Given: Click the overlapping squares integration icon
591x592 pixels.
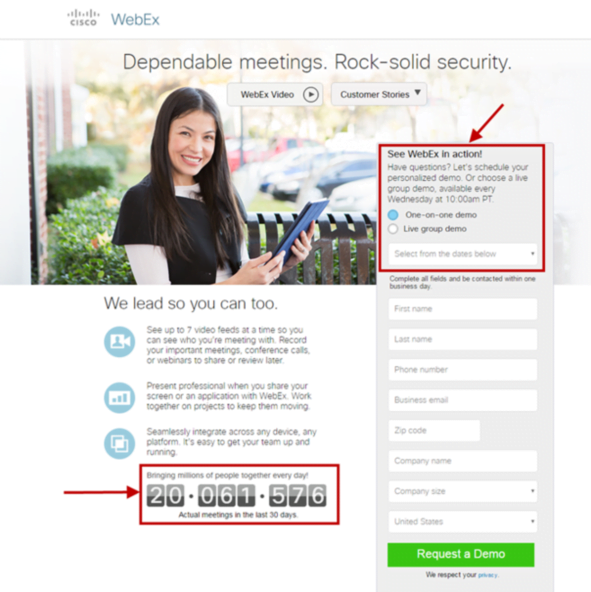Looking at the screenshot, I should [119, 443].
